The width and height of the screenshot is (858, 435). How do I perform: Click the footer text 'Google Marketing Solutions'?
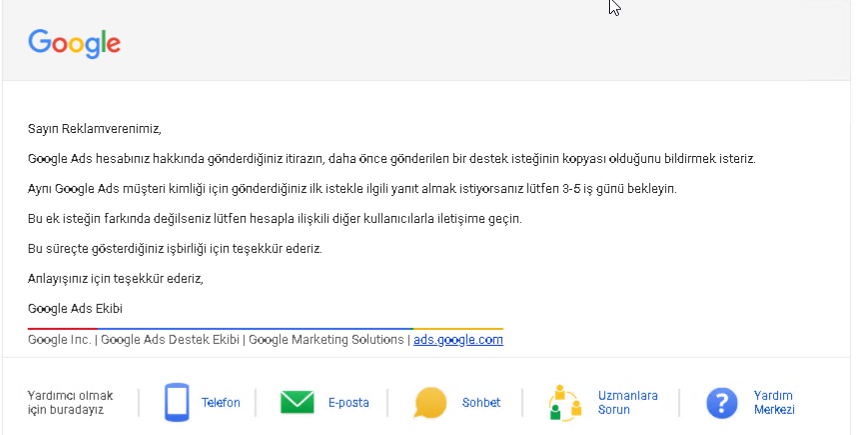tap(326, 340)
